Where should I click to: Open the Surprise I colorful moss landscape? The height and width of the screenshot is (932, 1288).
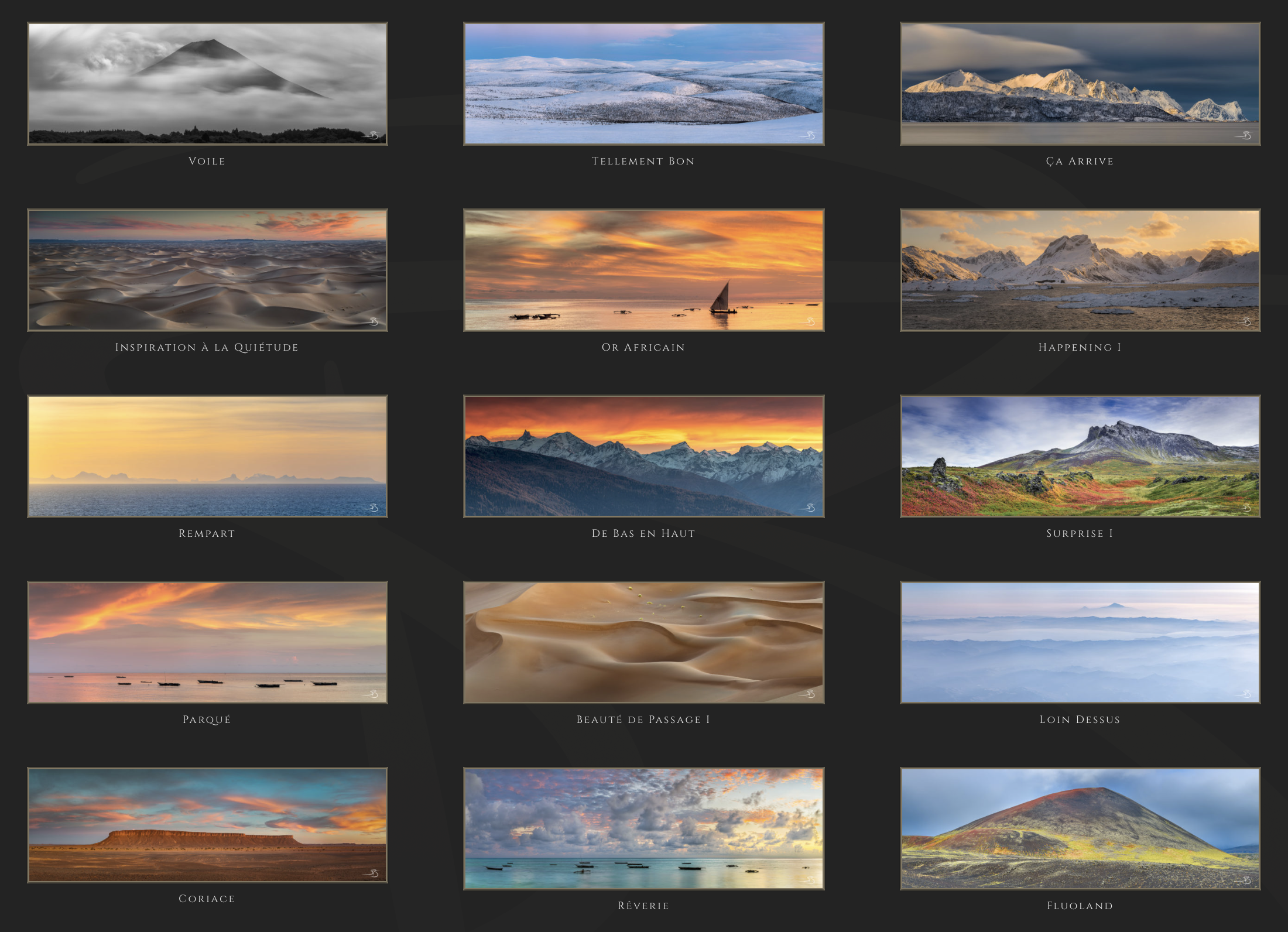[1080, 456]
